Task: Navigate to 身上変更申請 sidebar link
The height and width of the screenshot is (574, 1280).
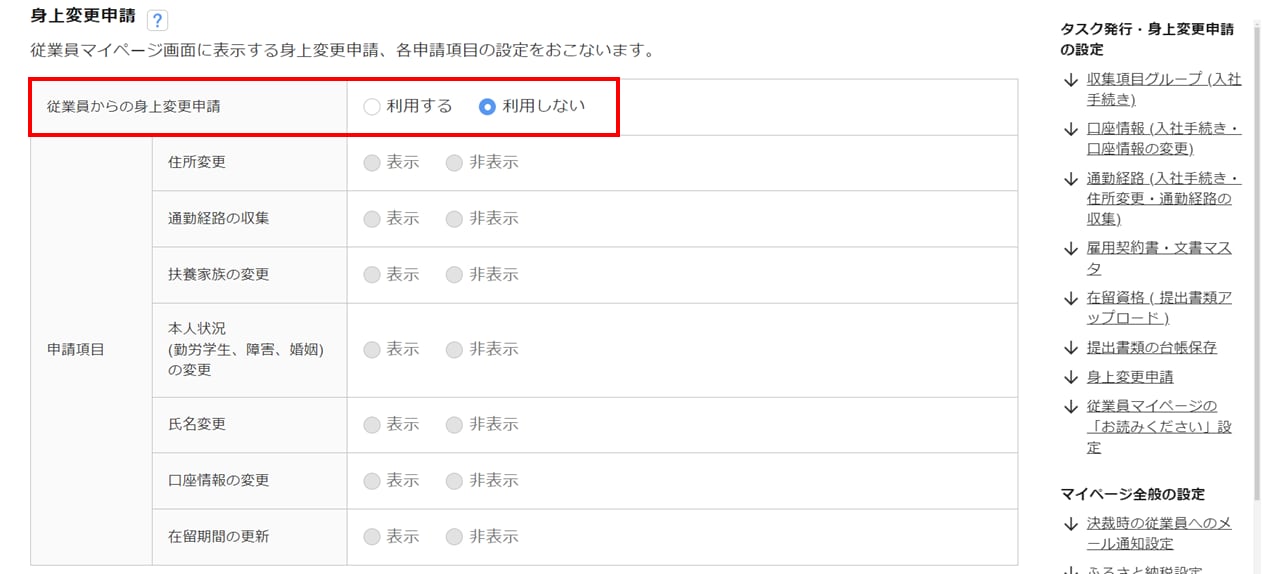Action: click(x=1130, y=377)
